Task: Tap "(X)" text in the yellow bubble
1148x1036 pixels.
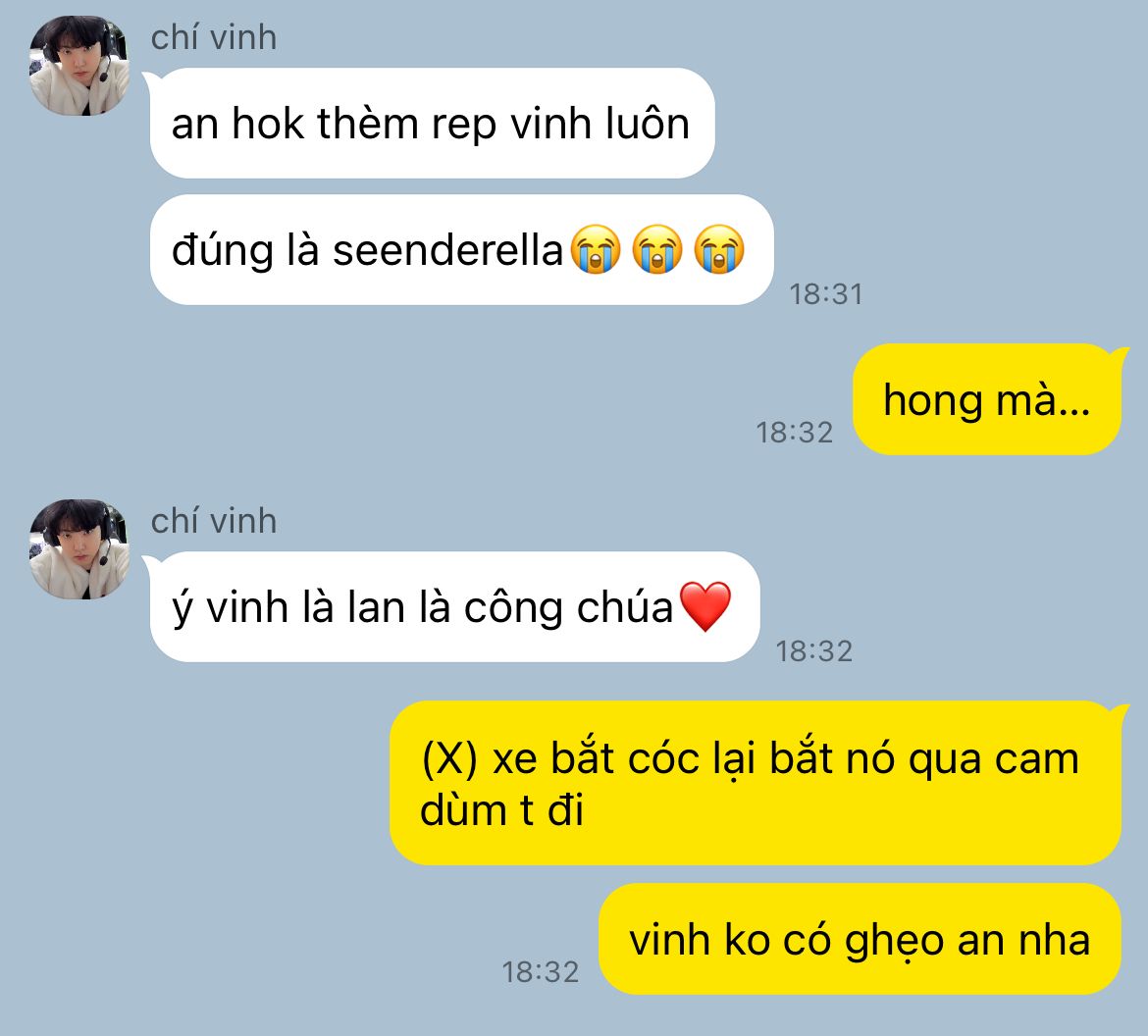Action: (449, 758)
